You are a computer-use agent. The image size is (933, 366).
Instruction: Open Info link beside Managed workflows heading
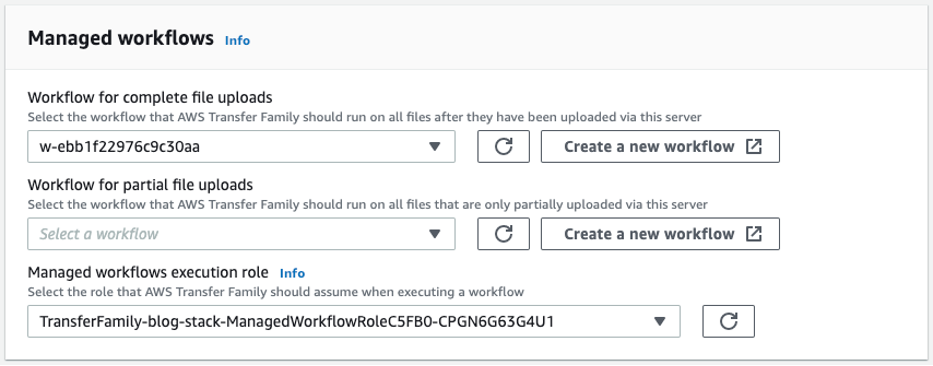pos(237,40)
